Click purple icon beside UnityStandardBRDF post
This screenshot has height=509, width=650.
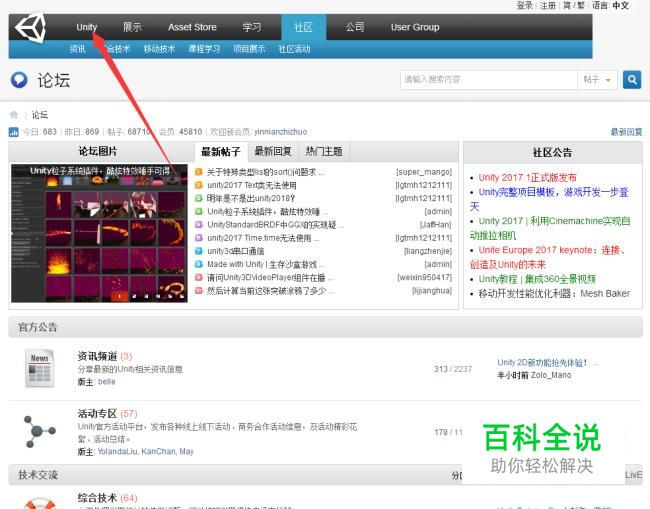199,225
